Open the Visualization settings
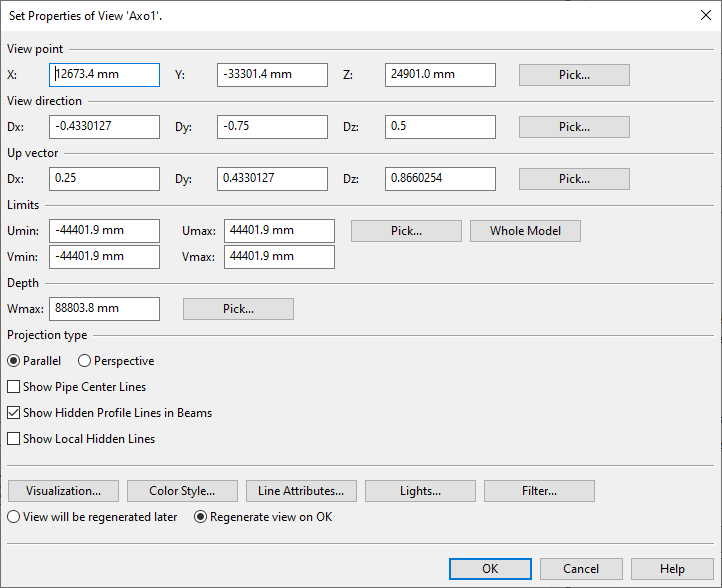 click(63, 491)
